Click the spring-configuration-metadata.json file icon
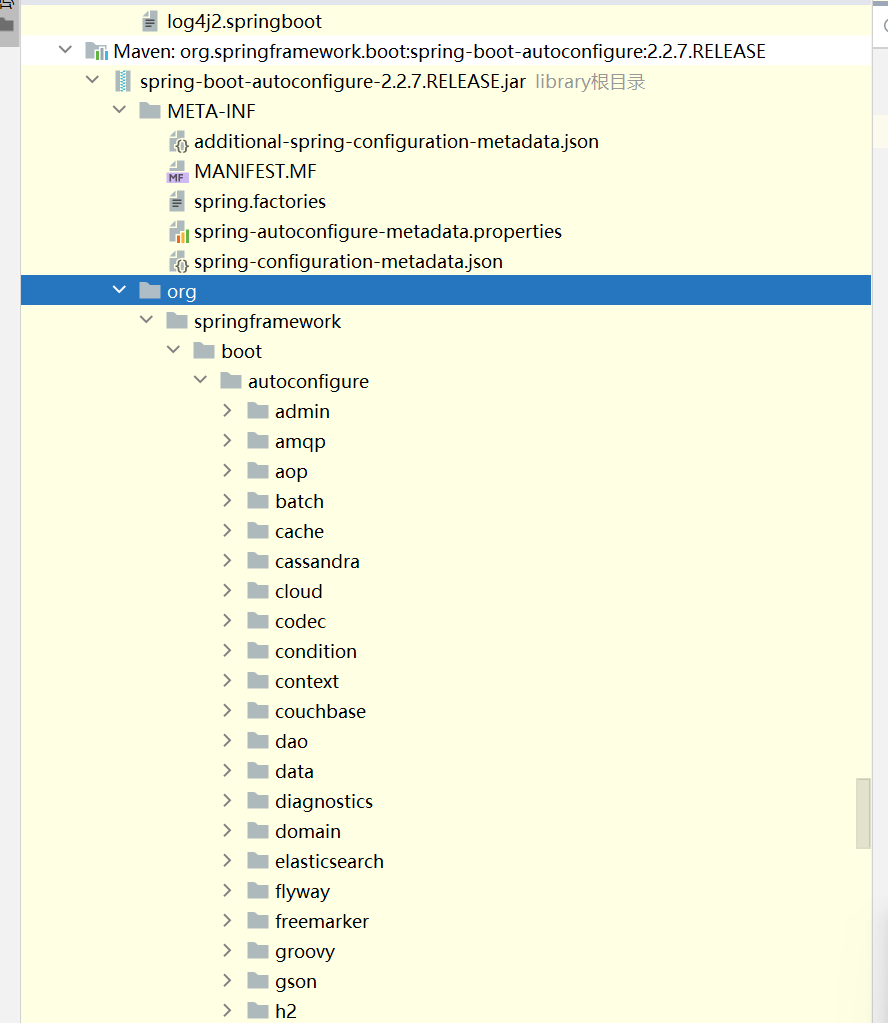Viewport: 888px width, 1023px height. point(178,262)
